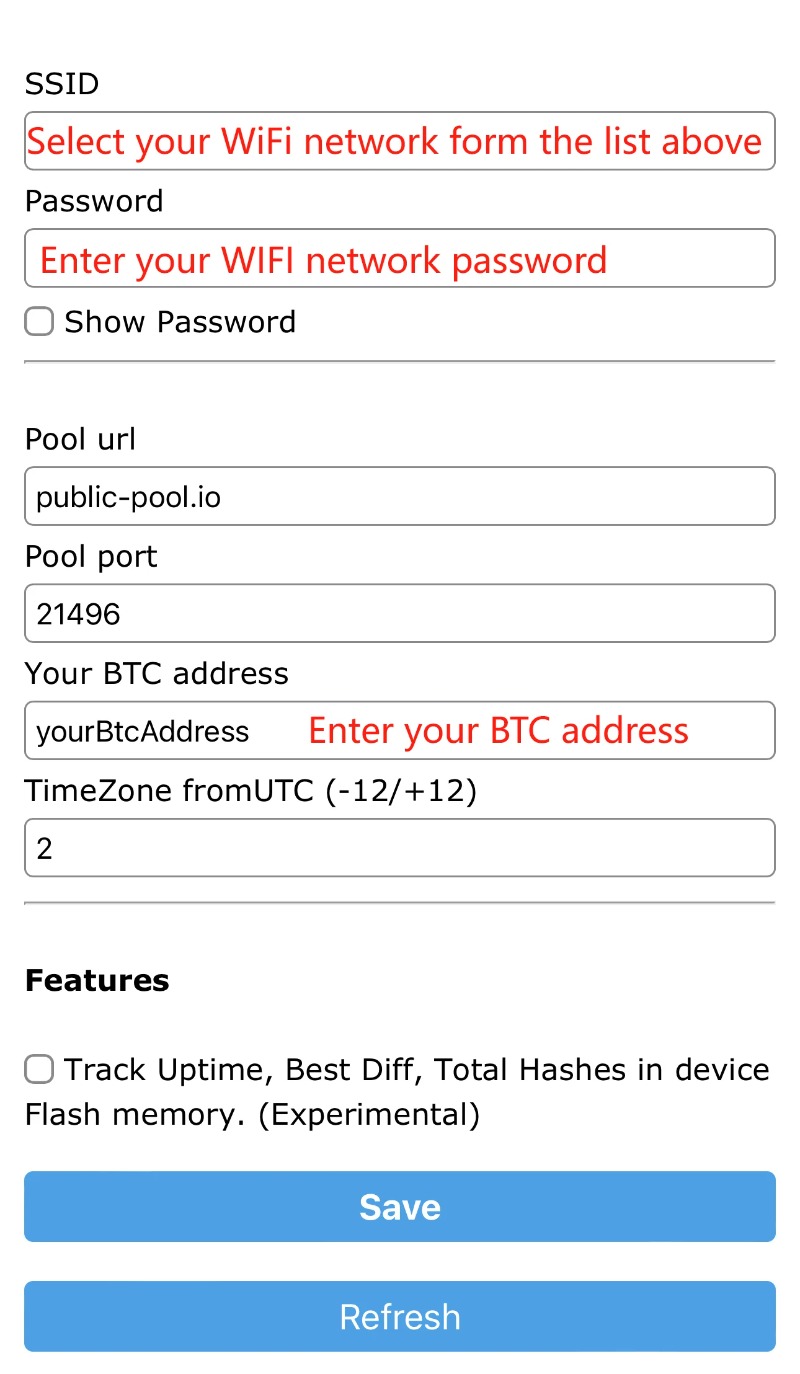Check the flash memory tracking option under Features
Viewport: 800px width, 1374px height.
point(38,1069)
